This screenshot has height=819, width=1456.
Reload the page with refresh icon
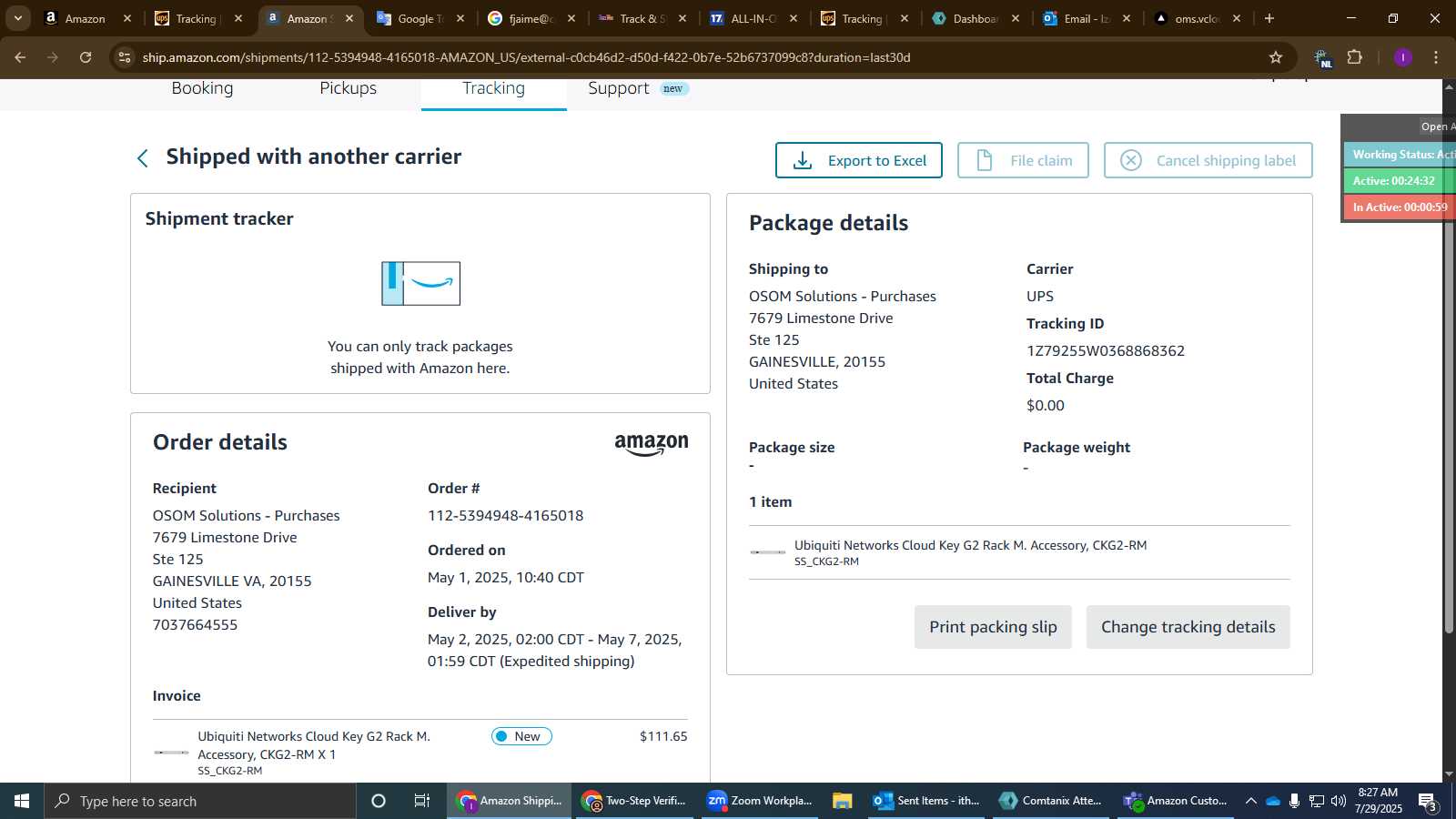(86, 57)
